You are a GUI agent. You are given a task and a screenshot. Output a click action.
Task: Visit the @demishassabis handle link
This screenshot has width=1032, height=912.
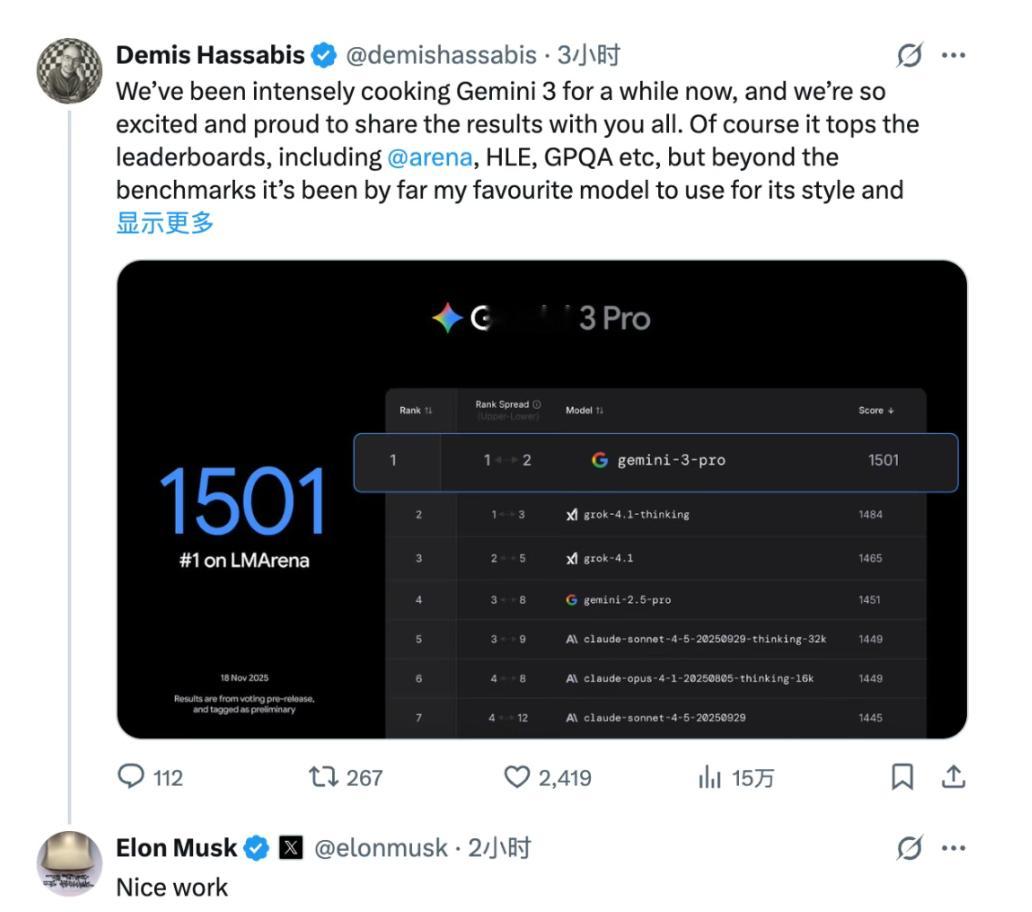tap(443, 57)
